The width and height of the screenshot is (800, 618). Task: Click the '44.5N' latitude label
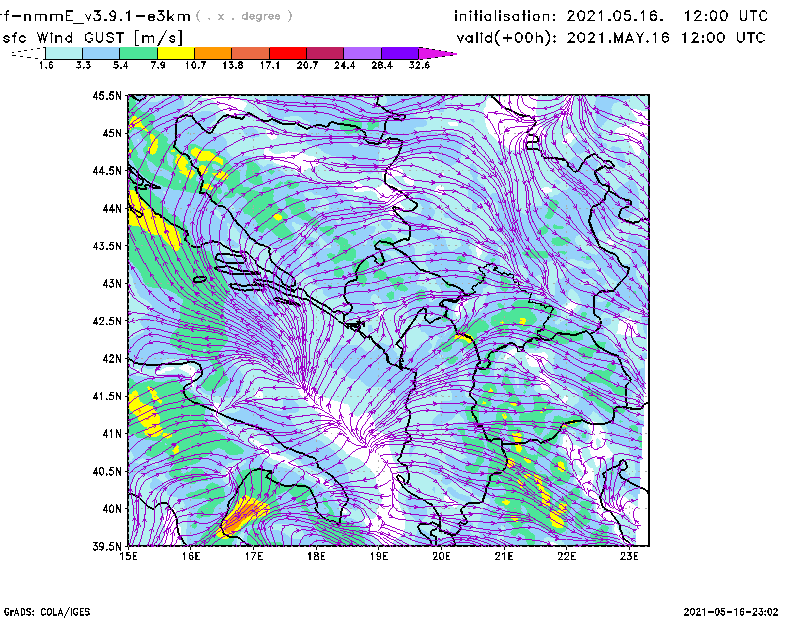coord(107,170)
